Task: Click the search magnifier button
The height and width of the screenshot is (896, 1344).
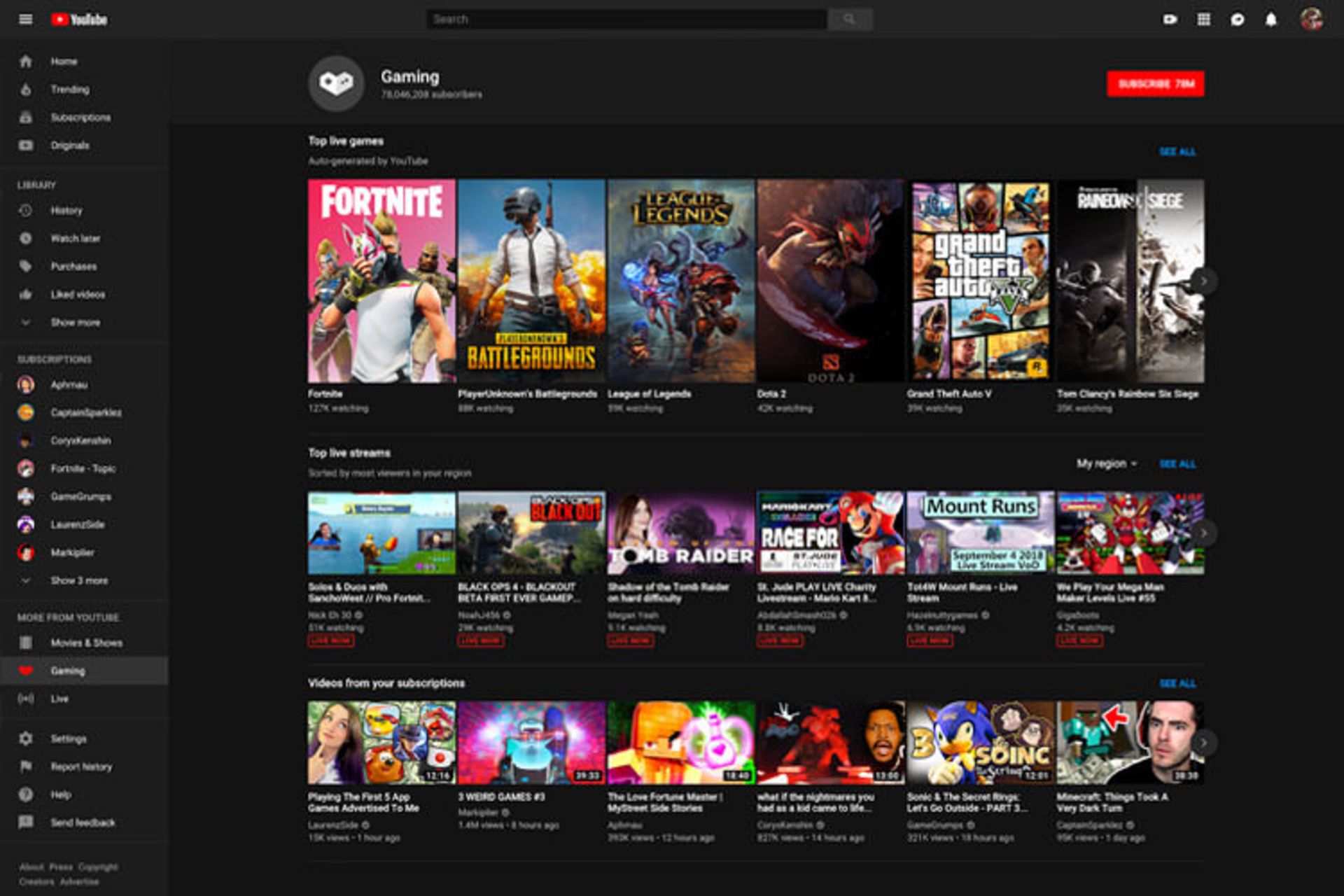Action: click(849, 20)
